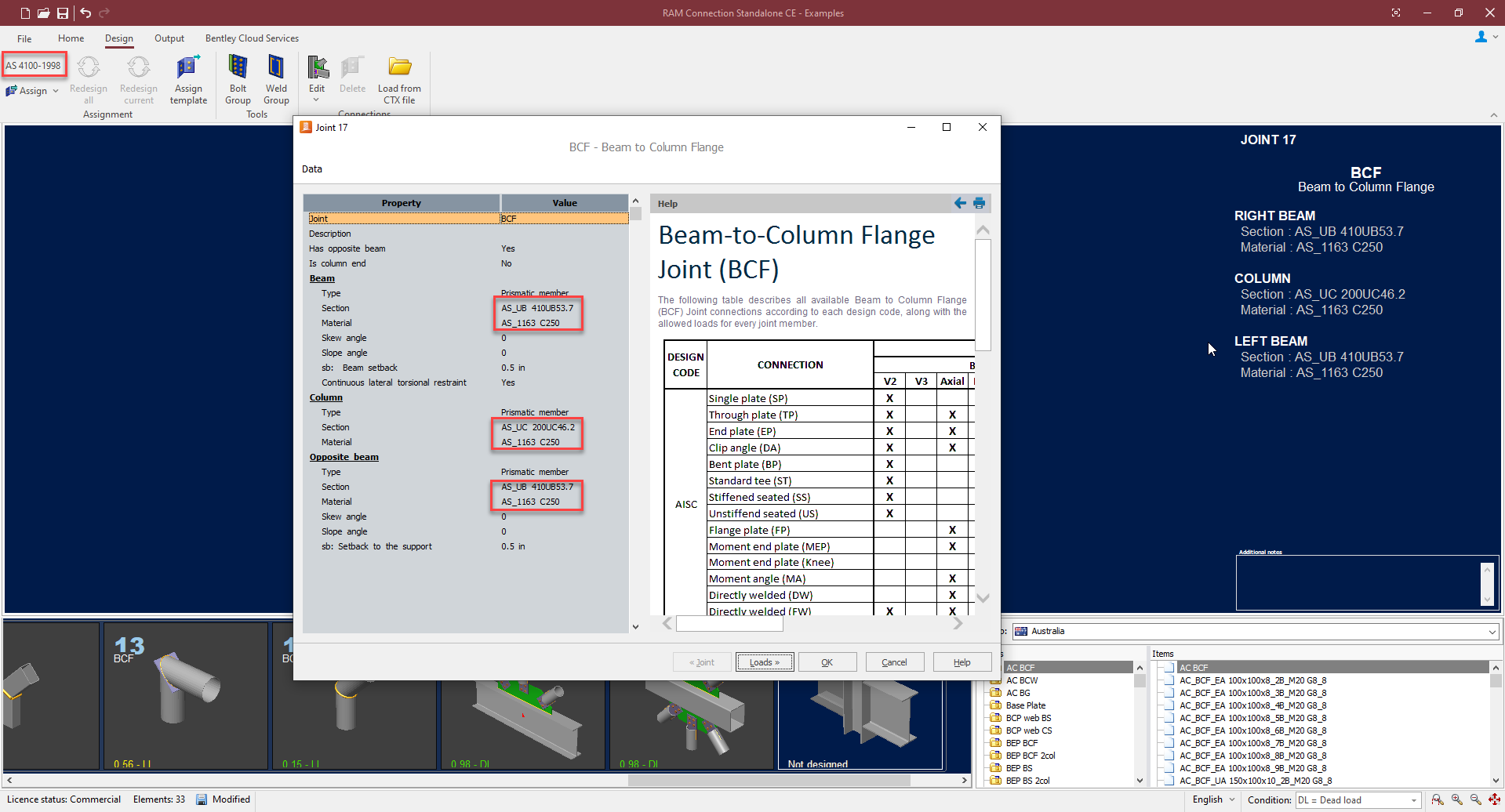Image resolution: width=1505 pixels, height=812 pixels.
Task: Load connections from CTX file
Action: tap(399, 80)
